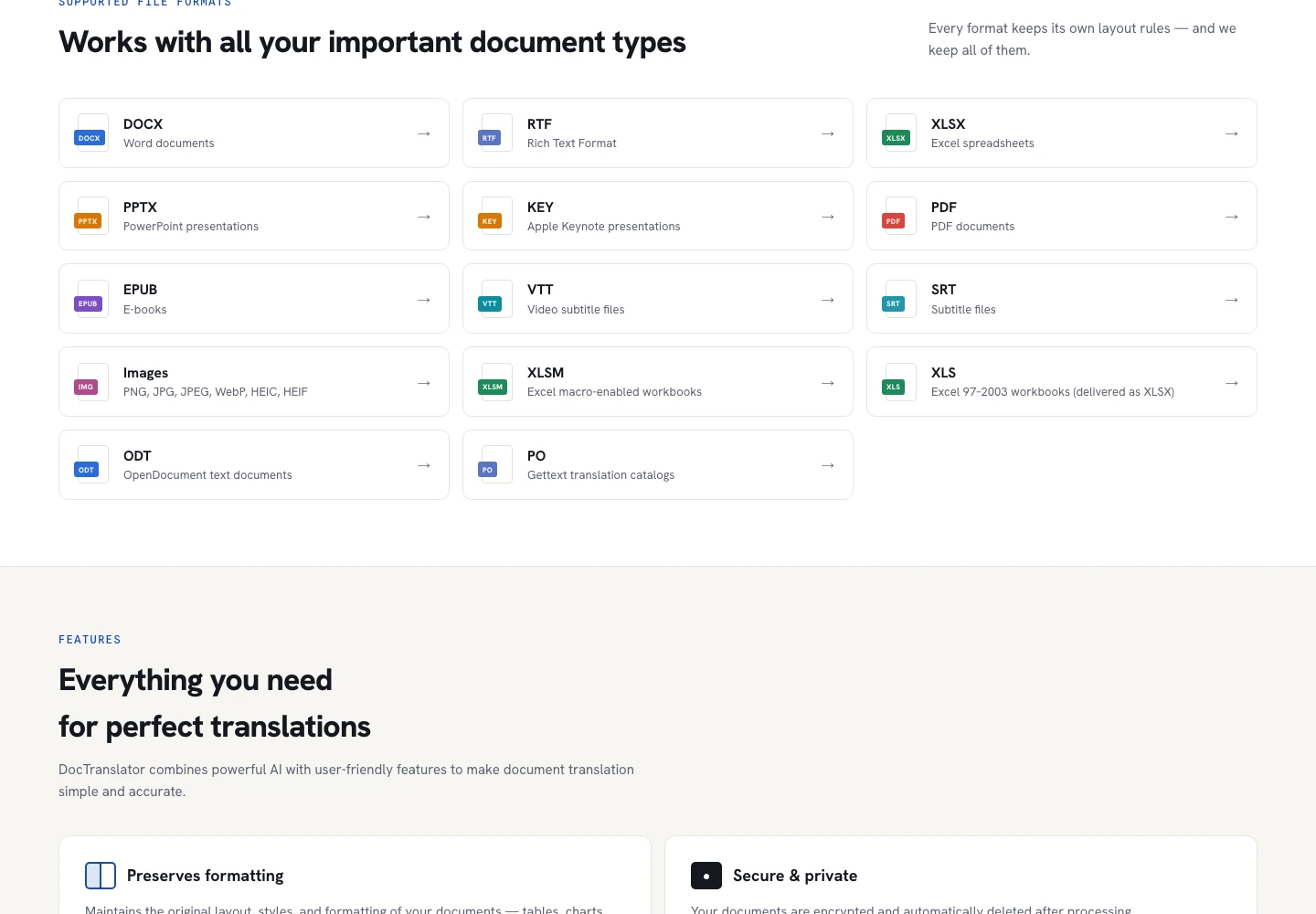The image size is (1316, 914).
Task: Click the RTF file badge icon
Action: click(494, 133)
